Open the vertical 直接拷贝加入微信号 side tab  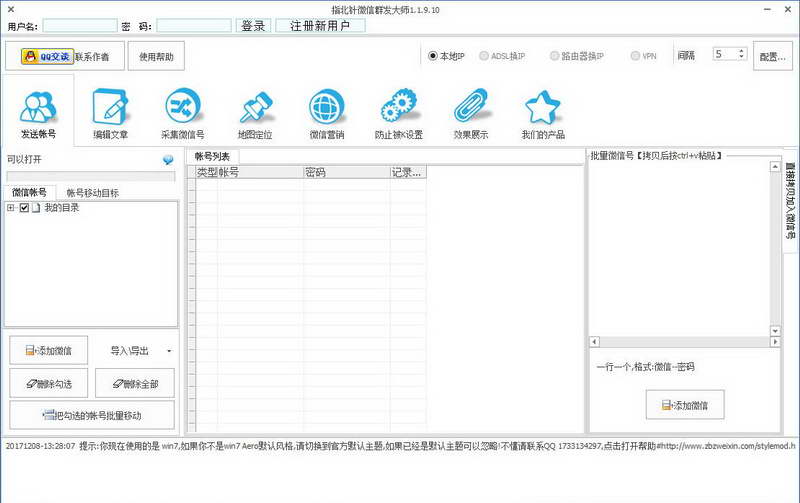pyautogui.click(x=790, y=201)
